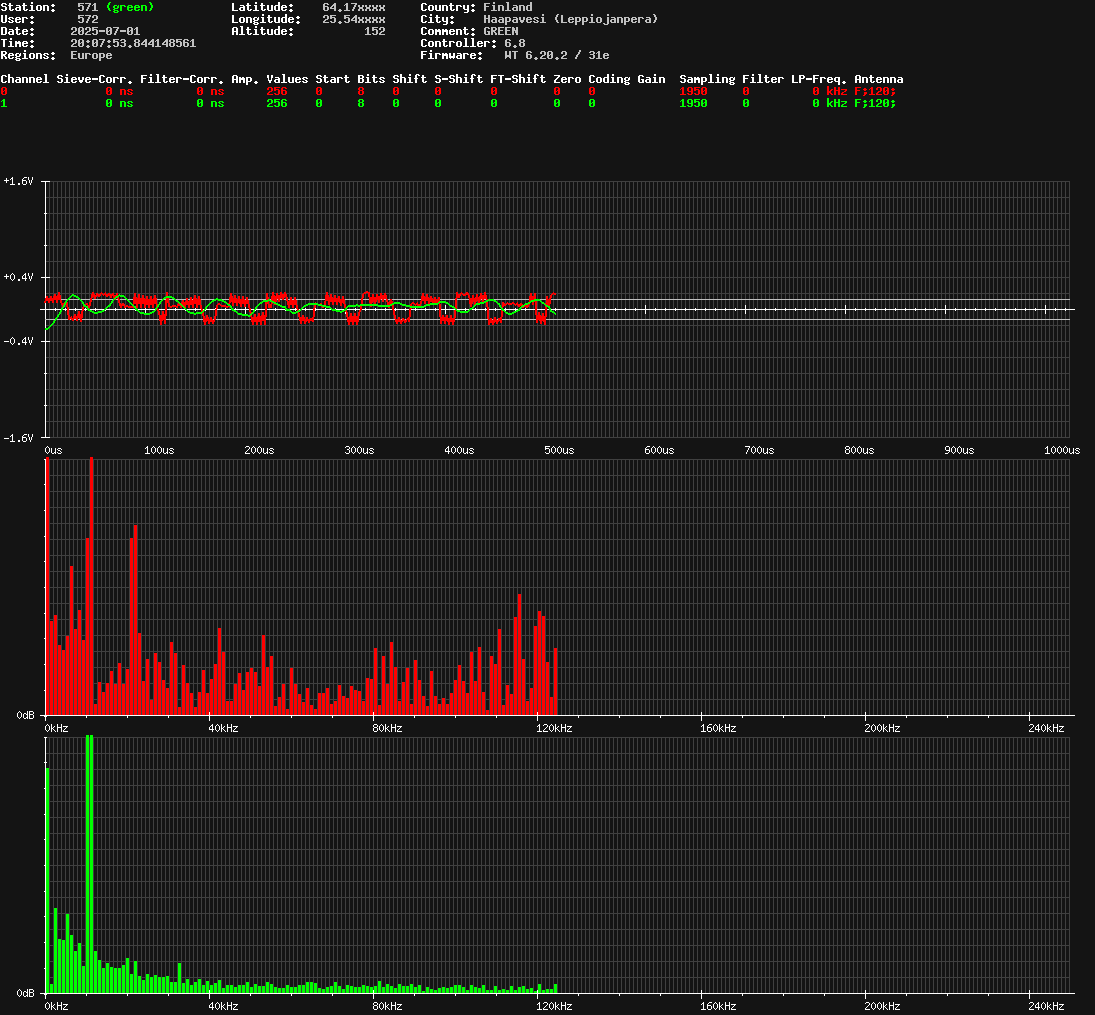The image size is (1095, 1015).
Task: Select the red channel antenna "F;120;"
Action: click(x=875, y=91)
